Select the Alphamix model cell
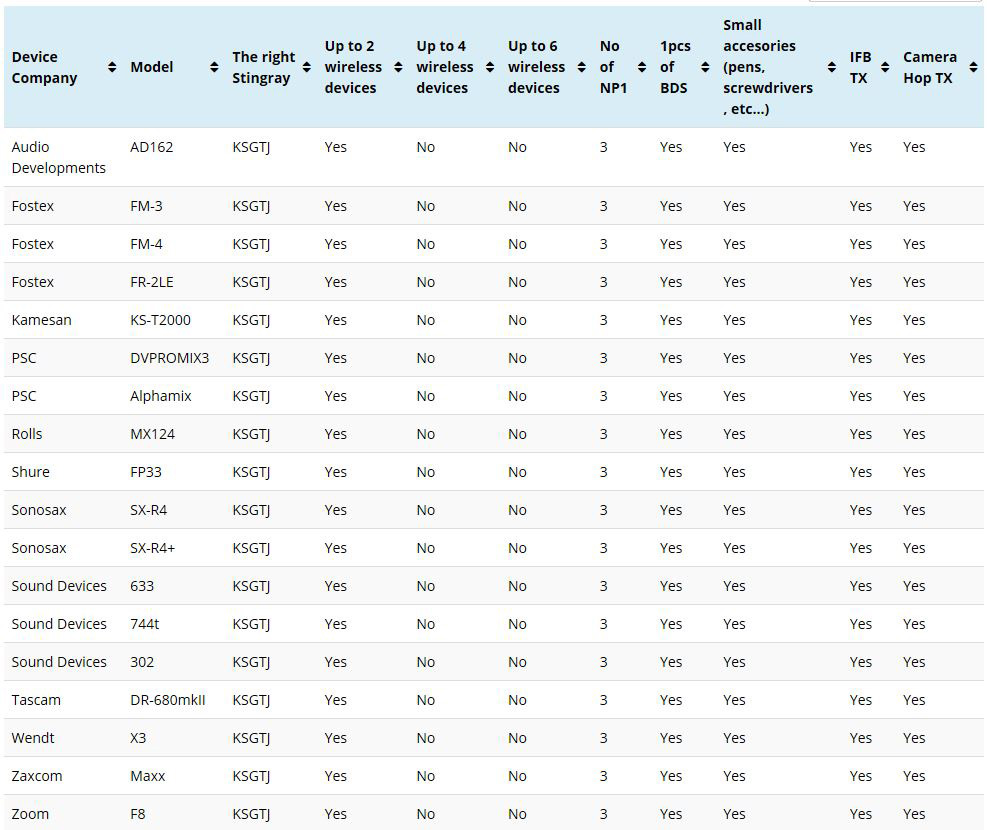 coord(161,396)
